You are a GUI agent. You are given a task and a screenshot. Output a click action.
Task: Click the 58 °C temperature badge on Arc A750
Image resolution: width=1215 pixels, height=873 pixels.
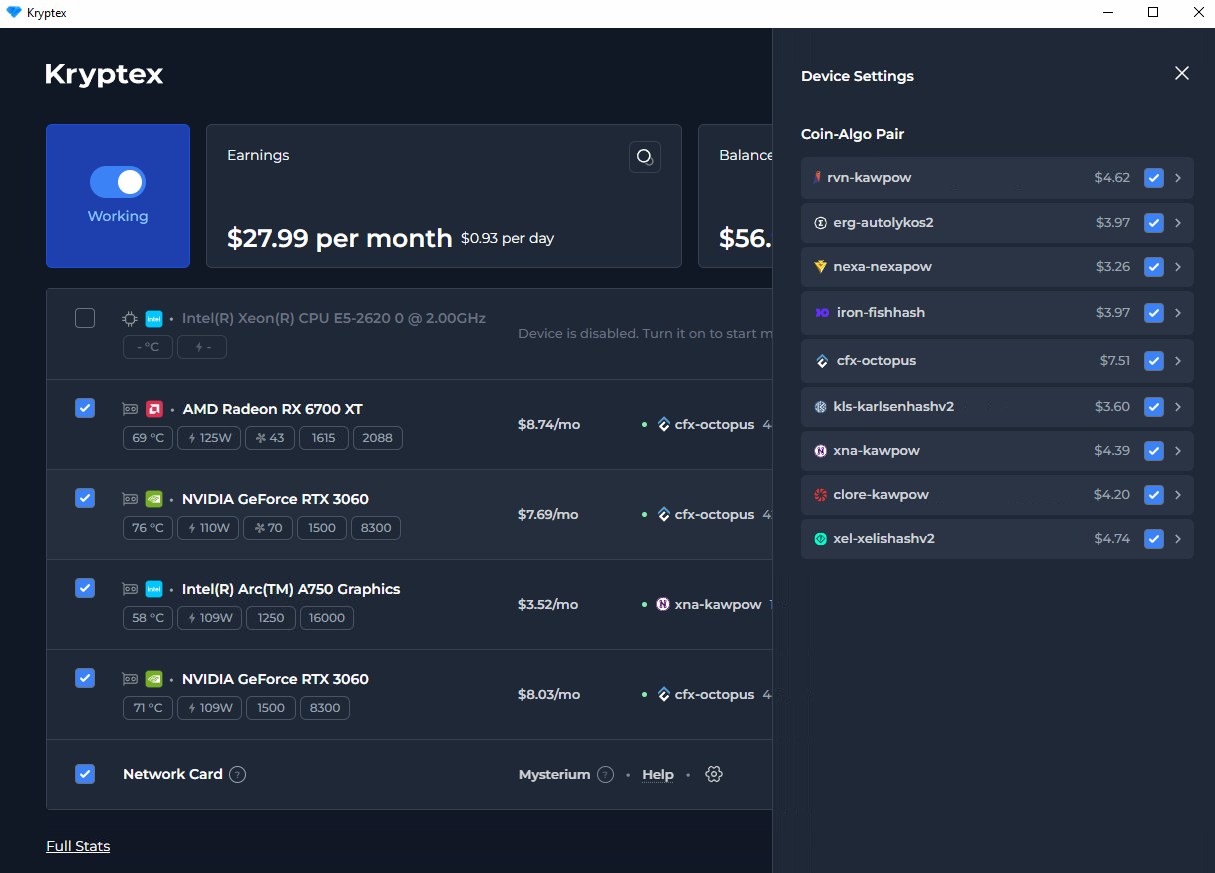(148, 618)
